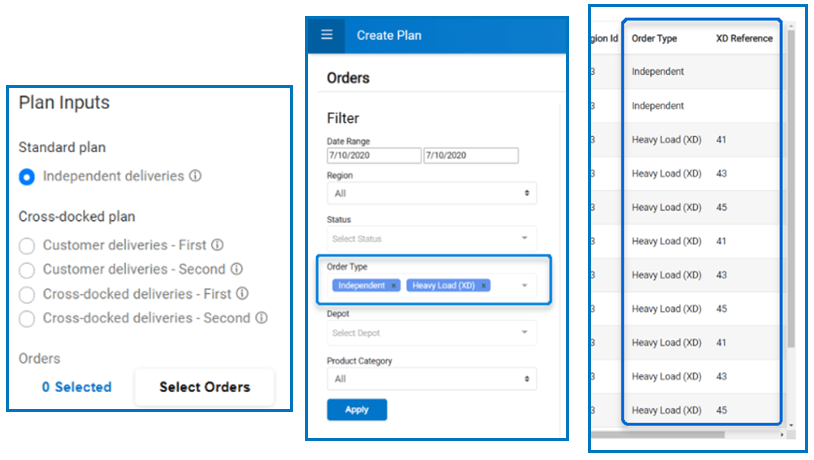Select Independent deliveries radio button
814x460 pixels.
27,177
